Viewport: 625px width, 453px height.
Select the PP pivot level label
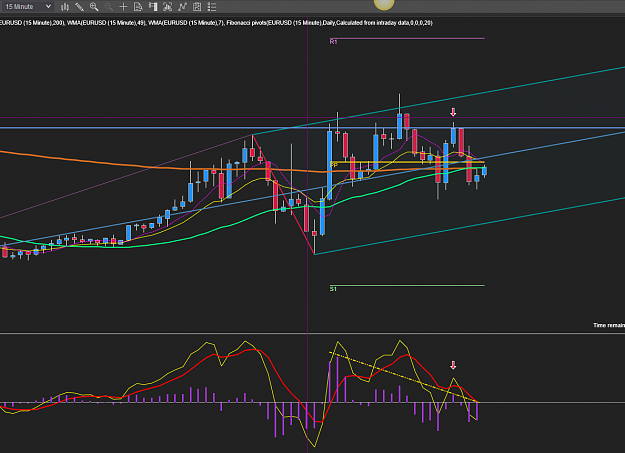click(334, 165)
